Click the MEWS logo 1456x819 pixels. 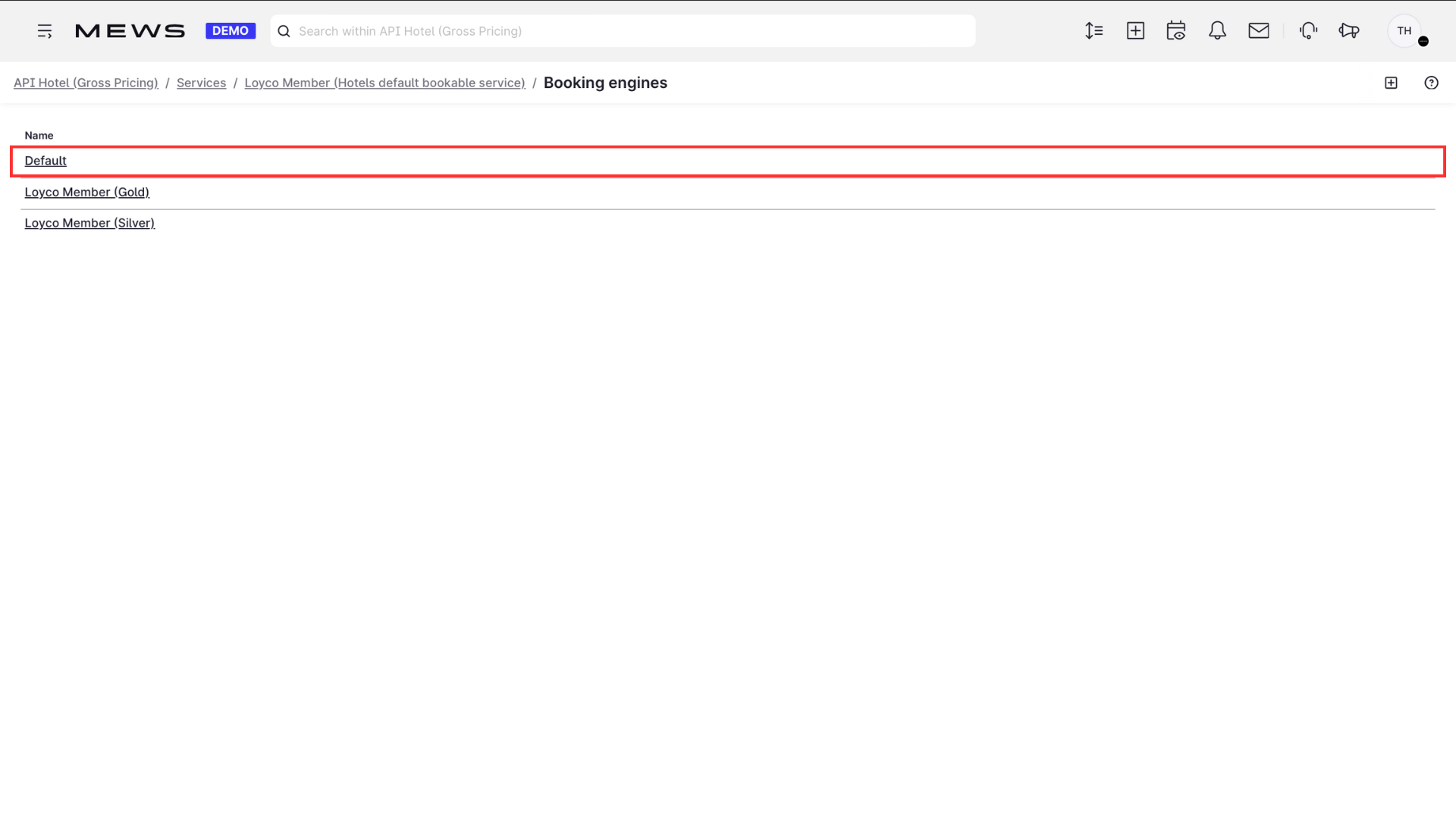coord(130,31)
